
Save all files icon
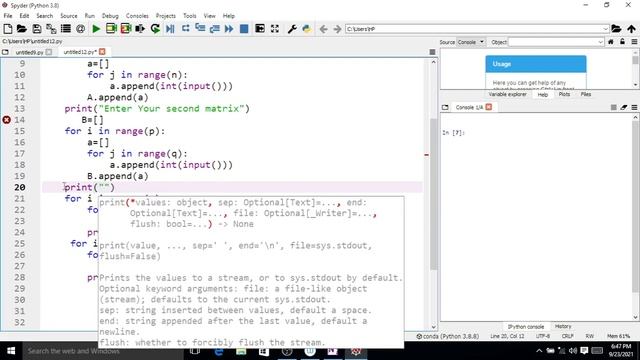pyautogui.click(x=51, y=29)
